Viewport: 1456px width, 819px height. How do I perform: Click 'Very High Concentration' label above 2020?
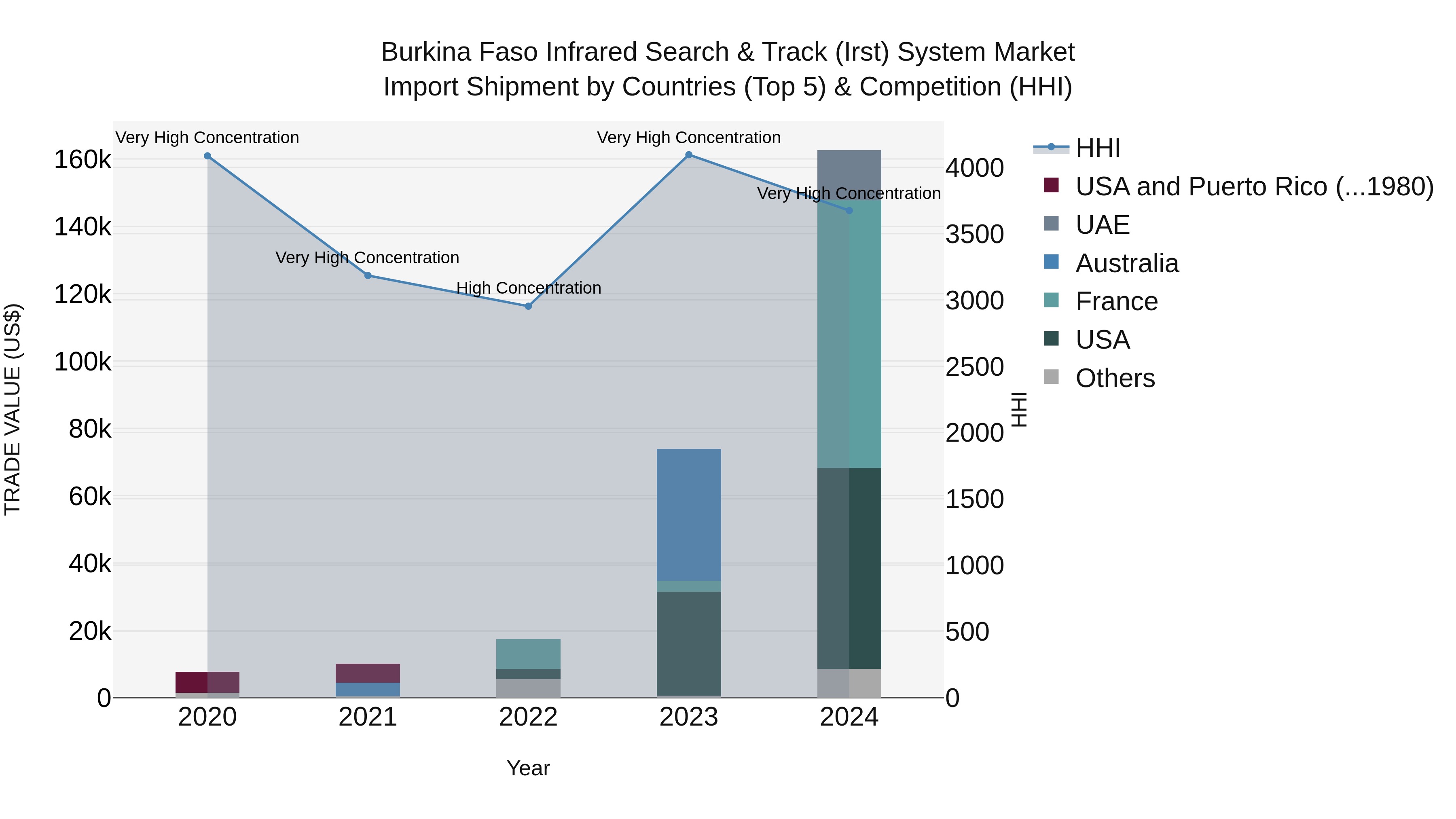pos(207,138)
